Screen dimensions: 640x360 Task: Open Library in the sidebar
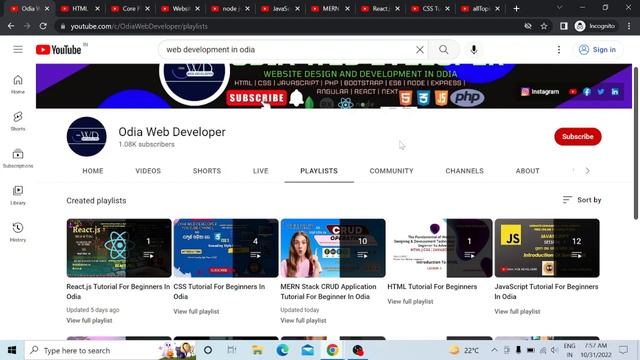point(18,195)
